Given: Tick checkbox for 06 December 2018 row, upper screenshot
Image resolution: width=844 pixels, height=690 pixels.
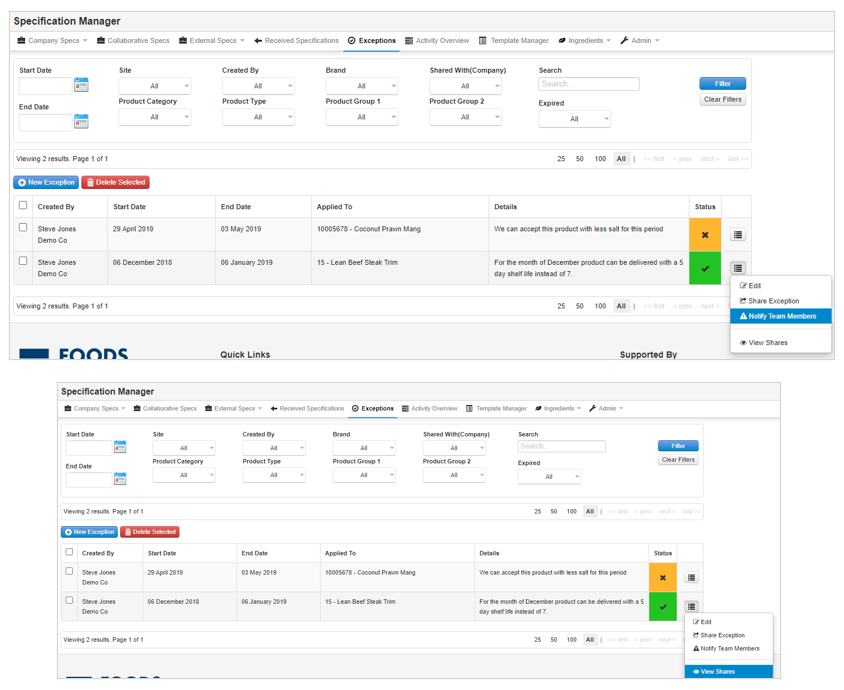Looking at the screenshot, I should click(23, 260).
